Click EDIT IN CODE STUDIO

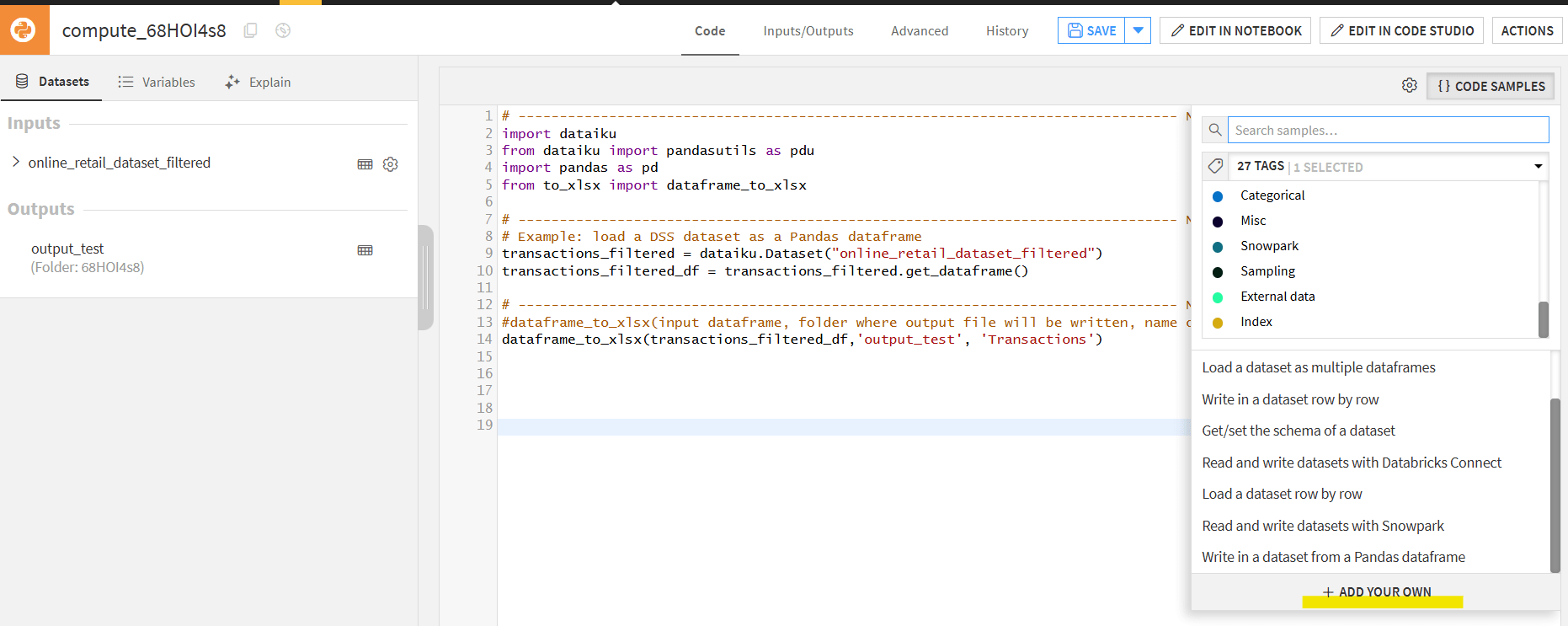[x=1402, y=30]
